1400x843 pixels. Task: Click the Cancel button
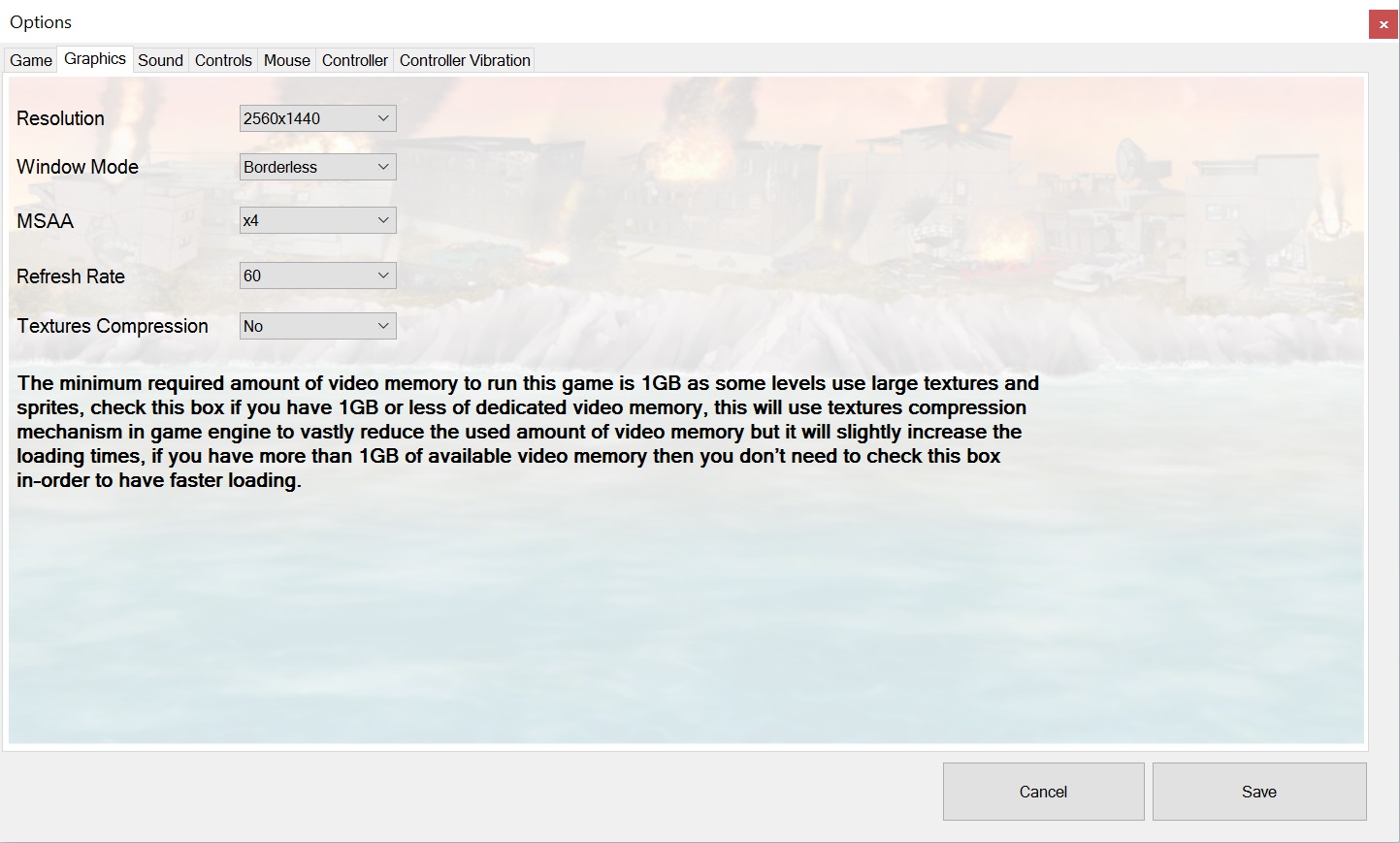pyautogui.click(x=1043, y=791)
